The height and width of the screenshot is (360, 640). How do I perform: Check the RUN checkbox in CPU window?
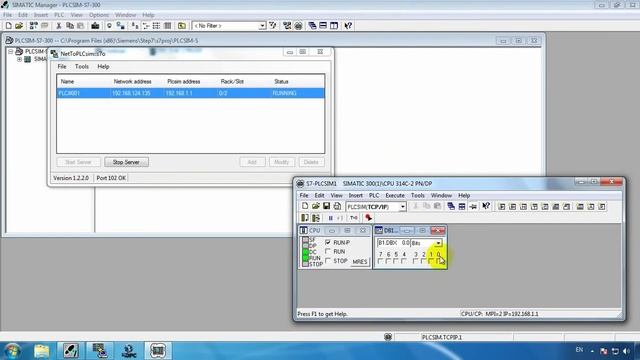(x=328, y=251)
